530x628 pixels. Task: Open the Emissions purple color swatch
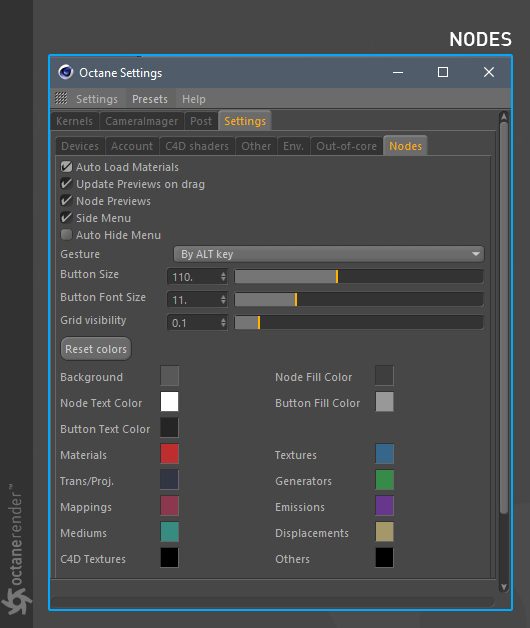[x=385, y=506]
